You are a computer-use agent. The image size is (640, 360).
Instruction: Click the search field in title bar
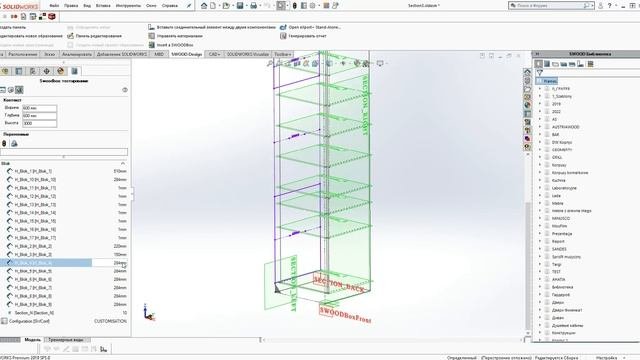pyautogui.click(x=551, y=6)
